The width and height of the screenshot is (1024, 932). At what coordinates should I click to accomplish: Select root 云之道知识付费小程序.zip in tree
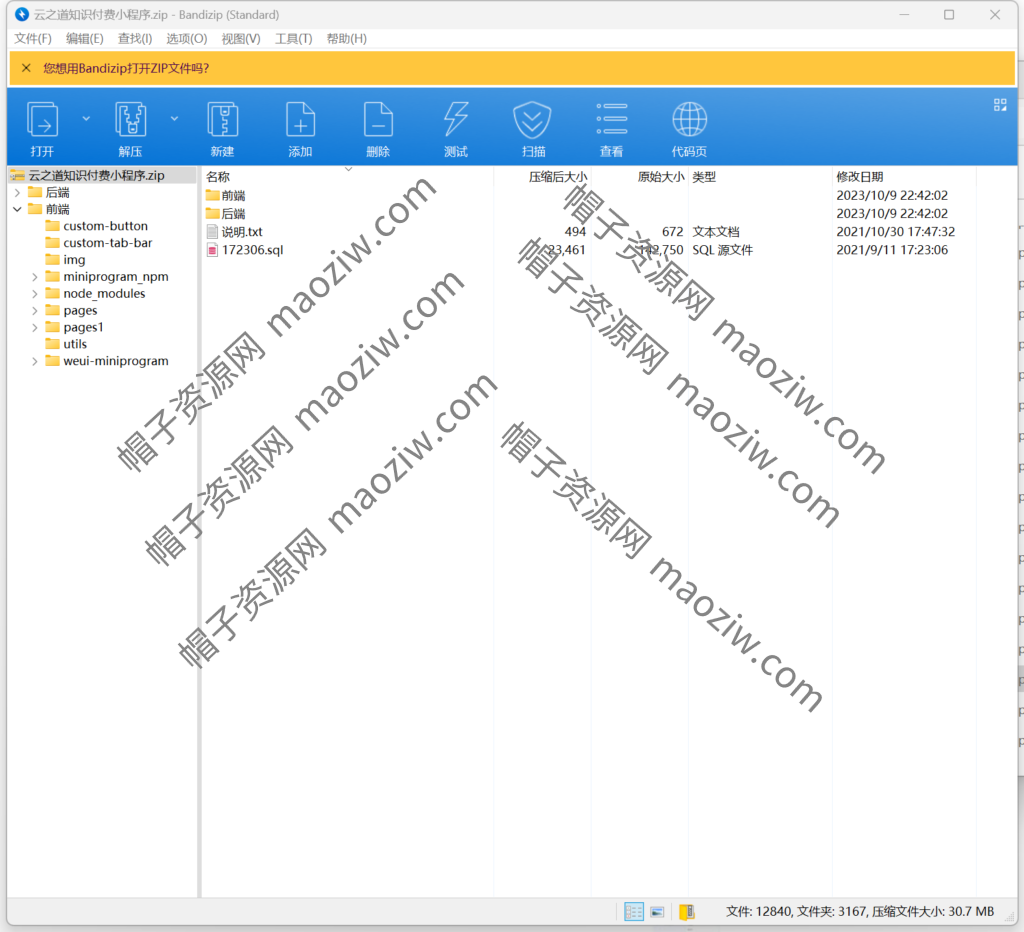point(96,175)
